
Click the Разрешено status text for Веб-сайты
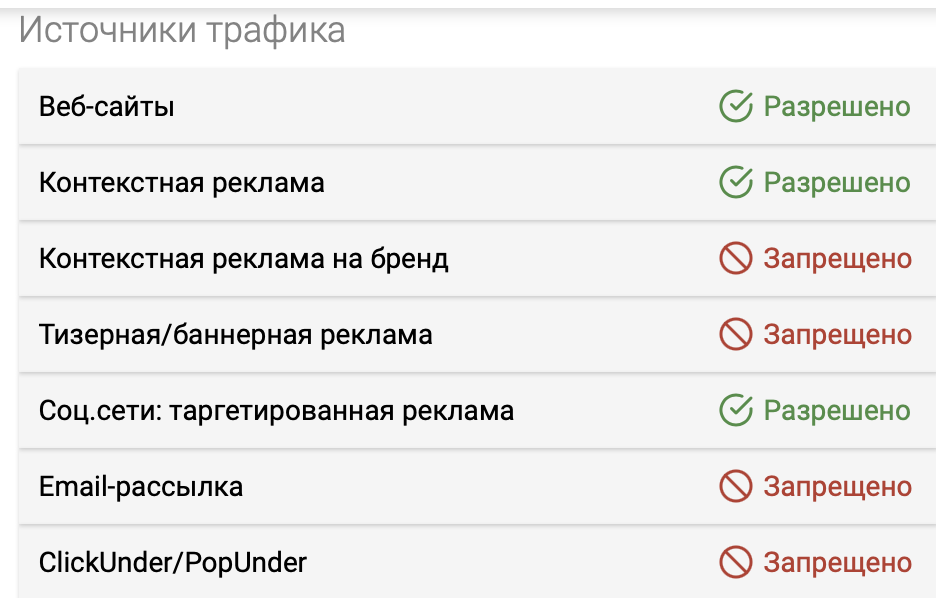click(x=837, y=107)
